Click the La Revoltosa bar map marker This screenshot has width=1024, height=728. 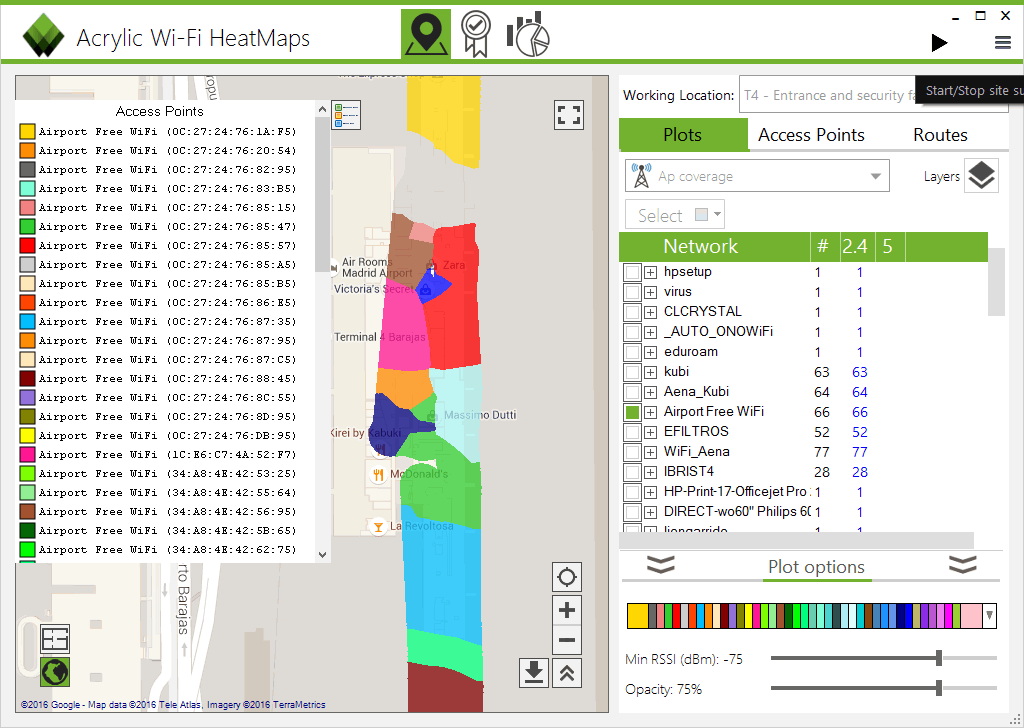[378, 526]
